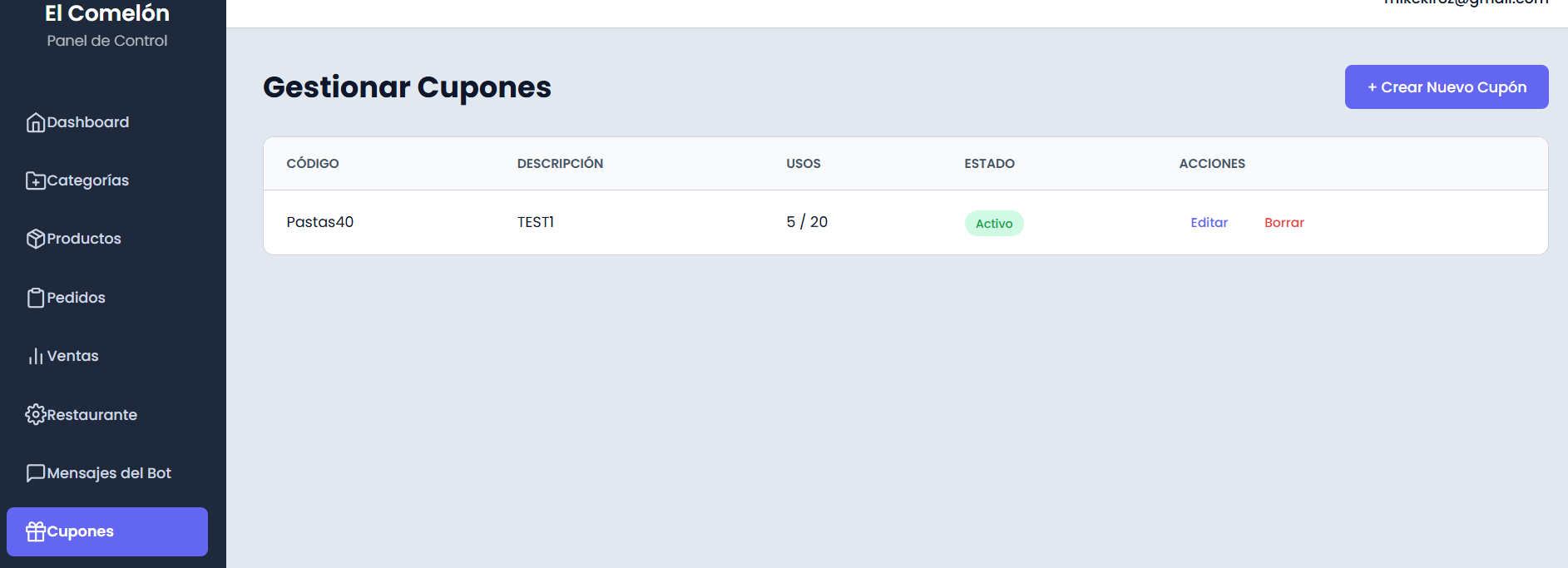
Task: Go to the Productos section
Action: [x=84, y=240]
